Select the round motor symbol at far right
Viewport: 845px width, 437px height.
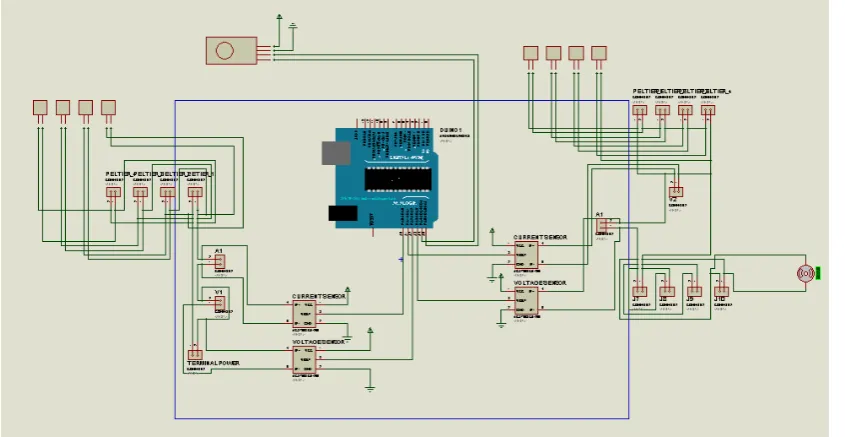pos(805,273)
